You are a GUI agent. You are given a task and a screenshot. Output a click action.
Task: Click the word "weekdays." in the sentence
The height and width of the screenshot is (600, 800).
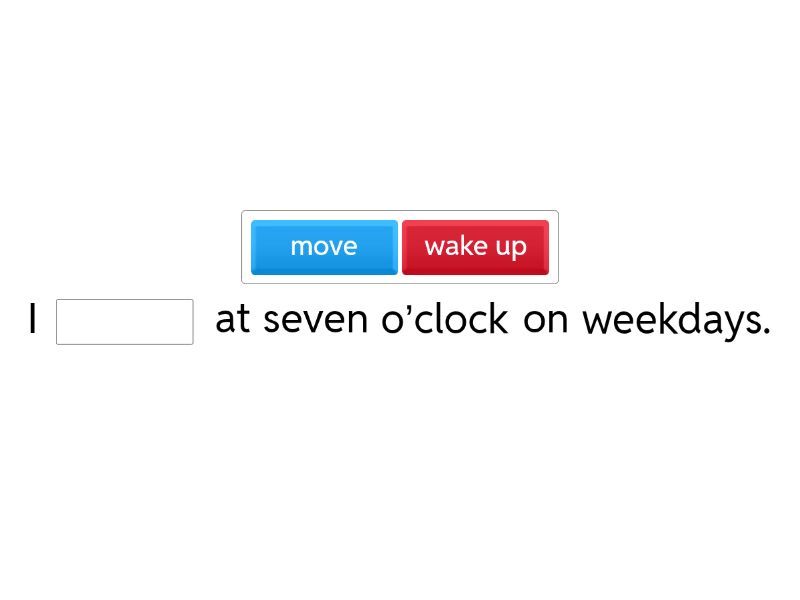(676, 320)
